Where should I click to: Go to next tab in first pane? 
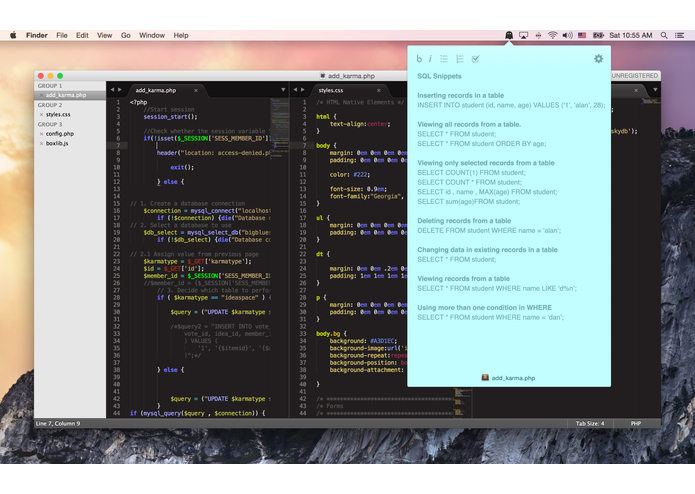click(x=120, y=90)
